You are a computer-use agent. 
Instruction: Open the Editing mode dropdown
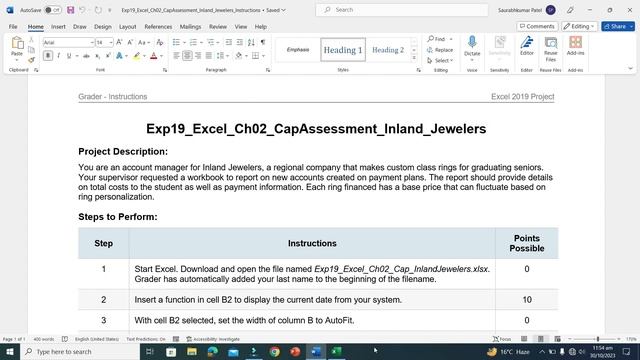click(x=579, y=26)
